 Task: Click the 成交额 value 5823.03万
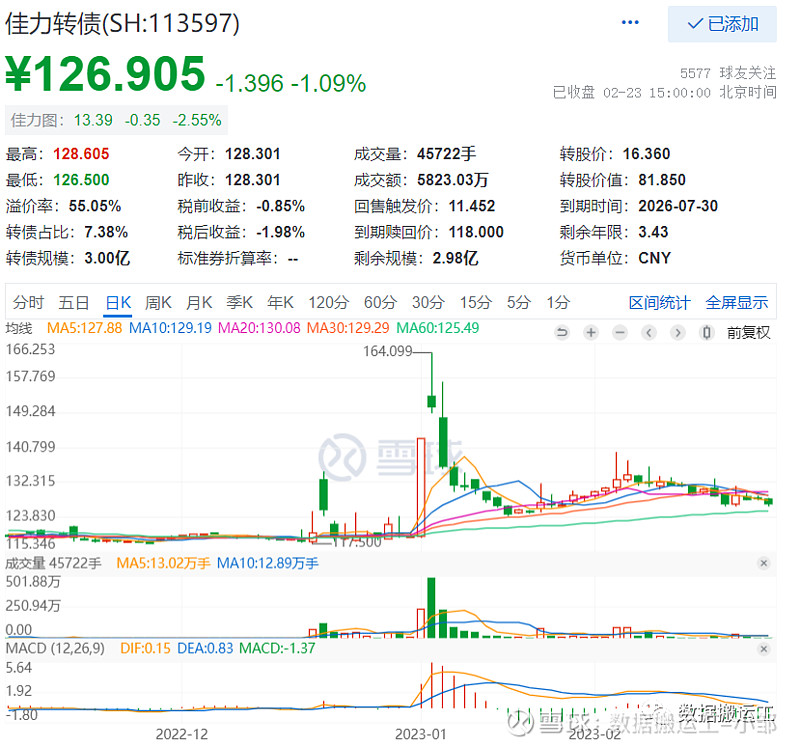pyautogui.click(x=453, y=180)
